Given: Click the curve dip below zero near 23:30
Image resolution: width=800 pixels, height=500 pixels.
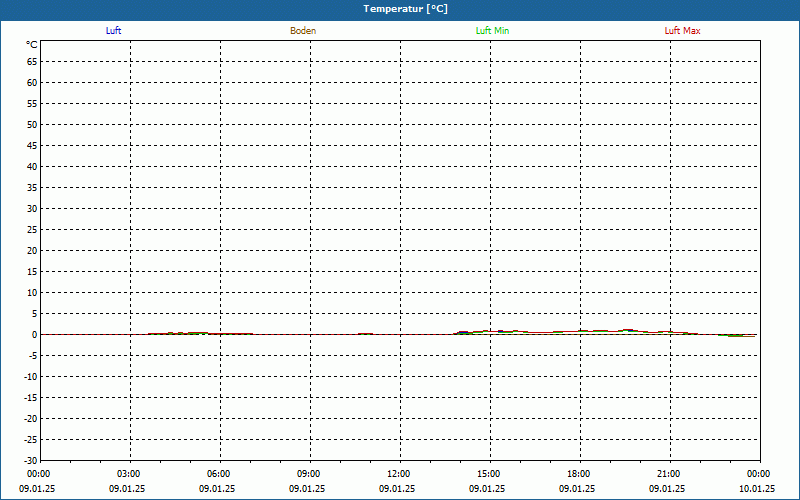Looking at the screenshot, I should click(740, 336).
